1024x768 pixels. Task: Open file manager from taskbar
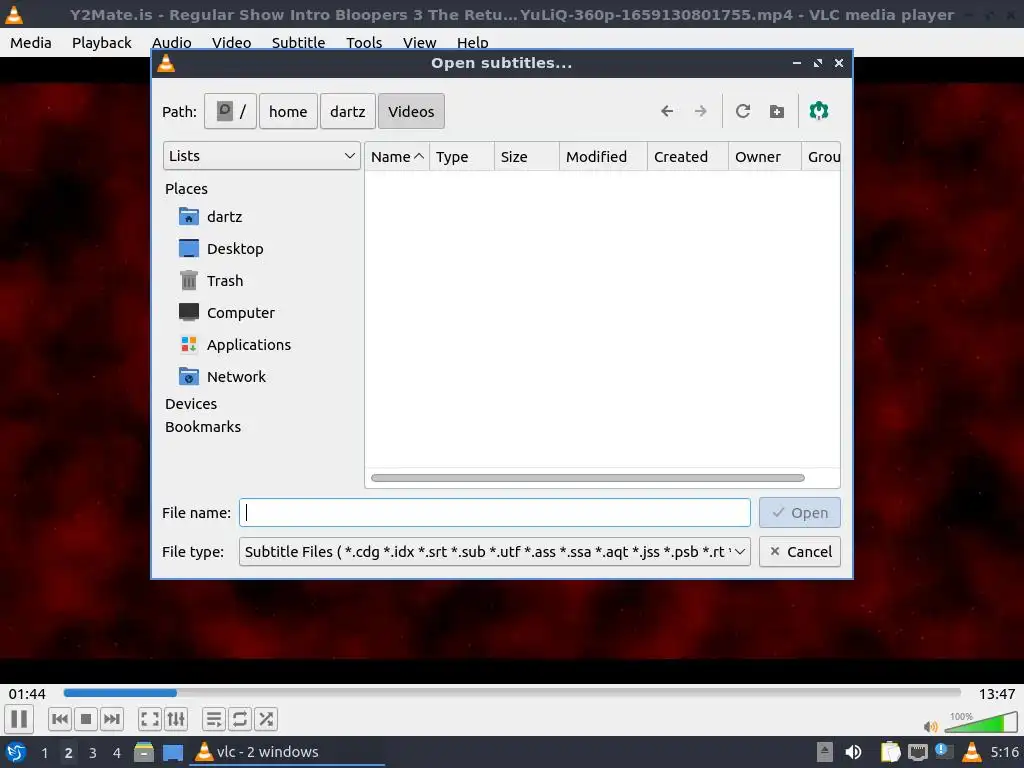coord(144,752)
